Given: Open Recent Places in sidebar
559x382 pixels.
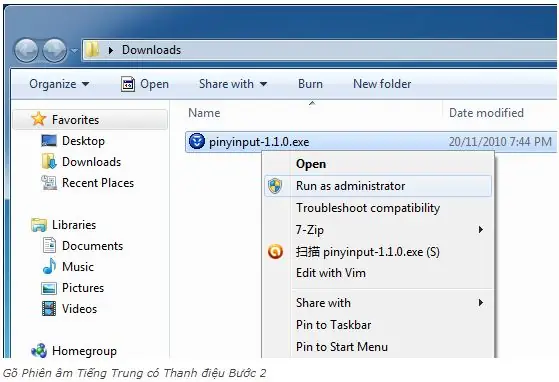Looking at the screenshot, I should click(x=98, y=183).
